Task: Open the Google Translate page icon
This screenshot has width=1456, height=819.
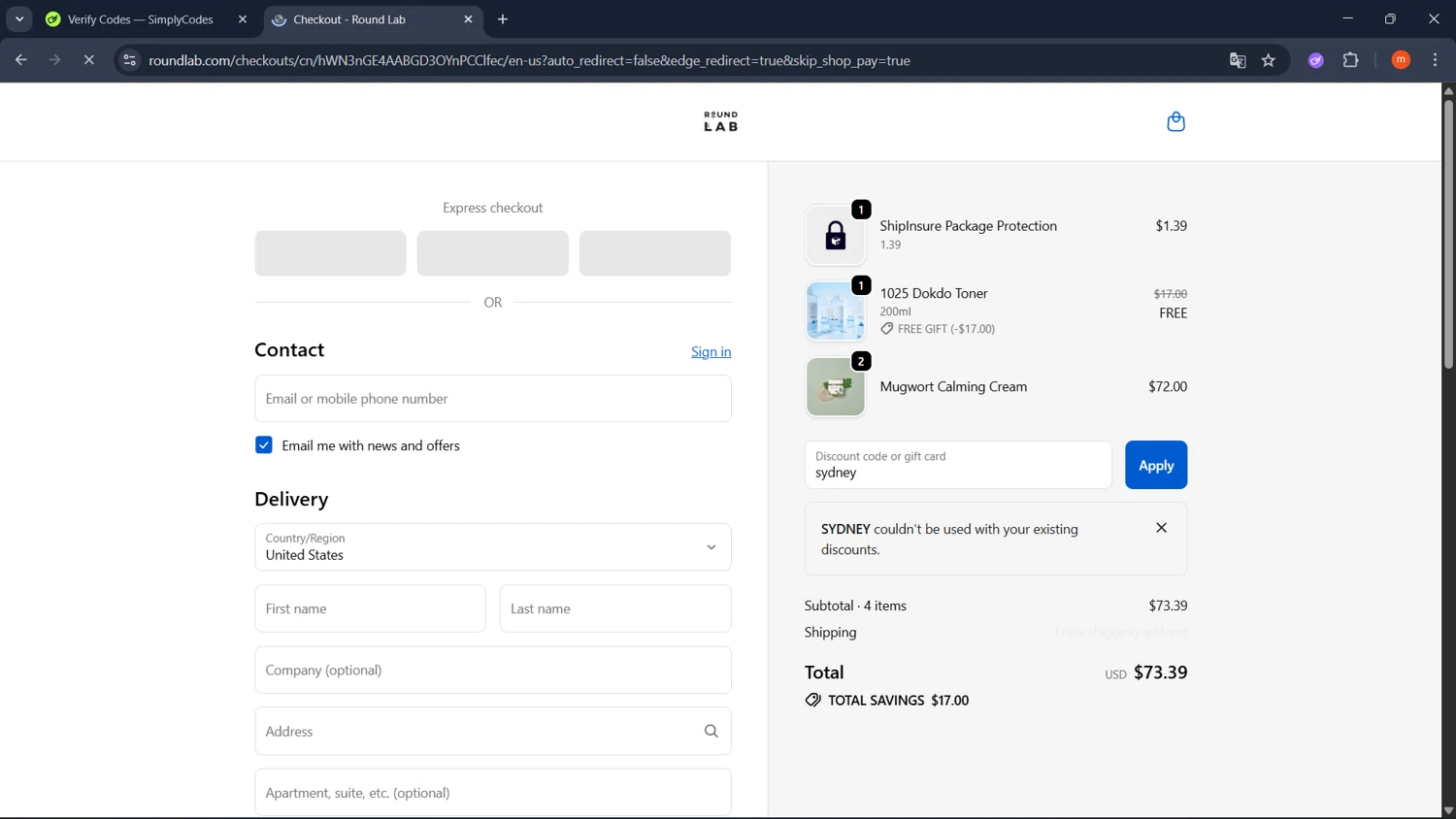Action: coord(1237,60)
